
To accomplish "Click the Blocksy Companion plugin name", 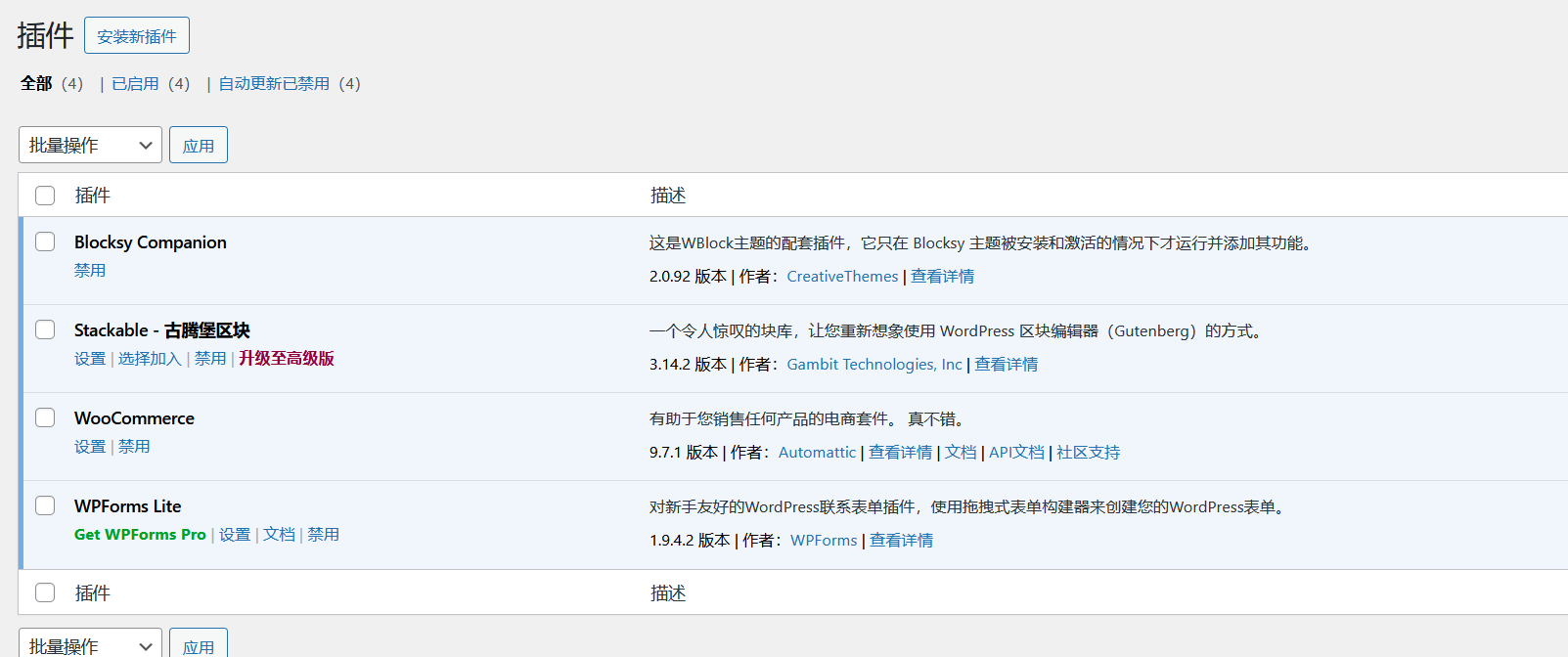I will (x=151, y=242).
